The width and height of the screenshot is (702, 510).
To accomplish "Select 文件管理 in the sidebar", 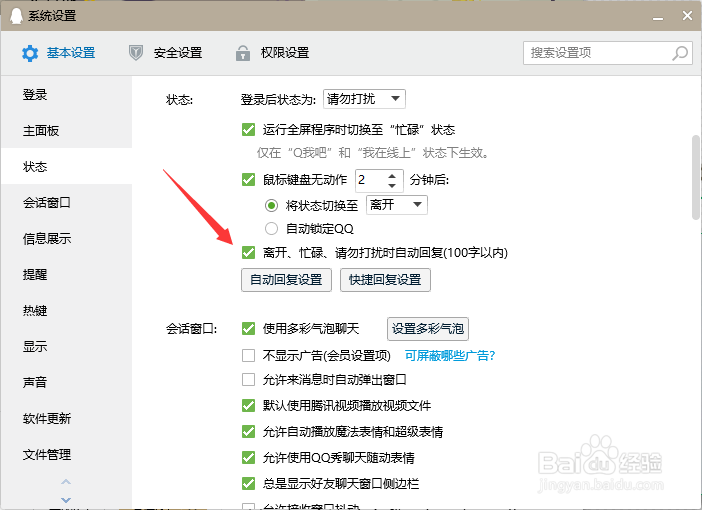I will coord(66,454).
